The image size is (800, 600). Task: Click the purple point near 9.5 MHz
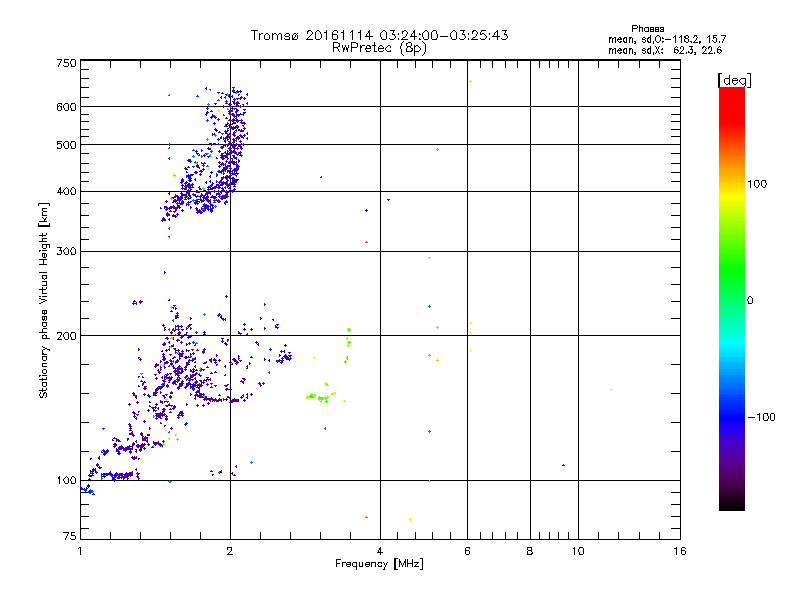point(563,465)
